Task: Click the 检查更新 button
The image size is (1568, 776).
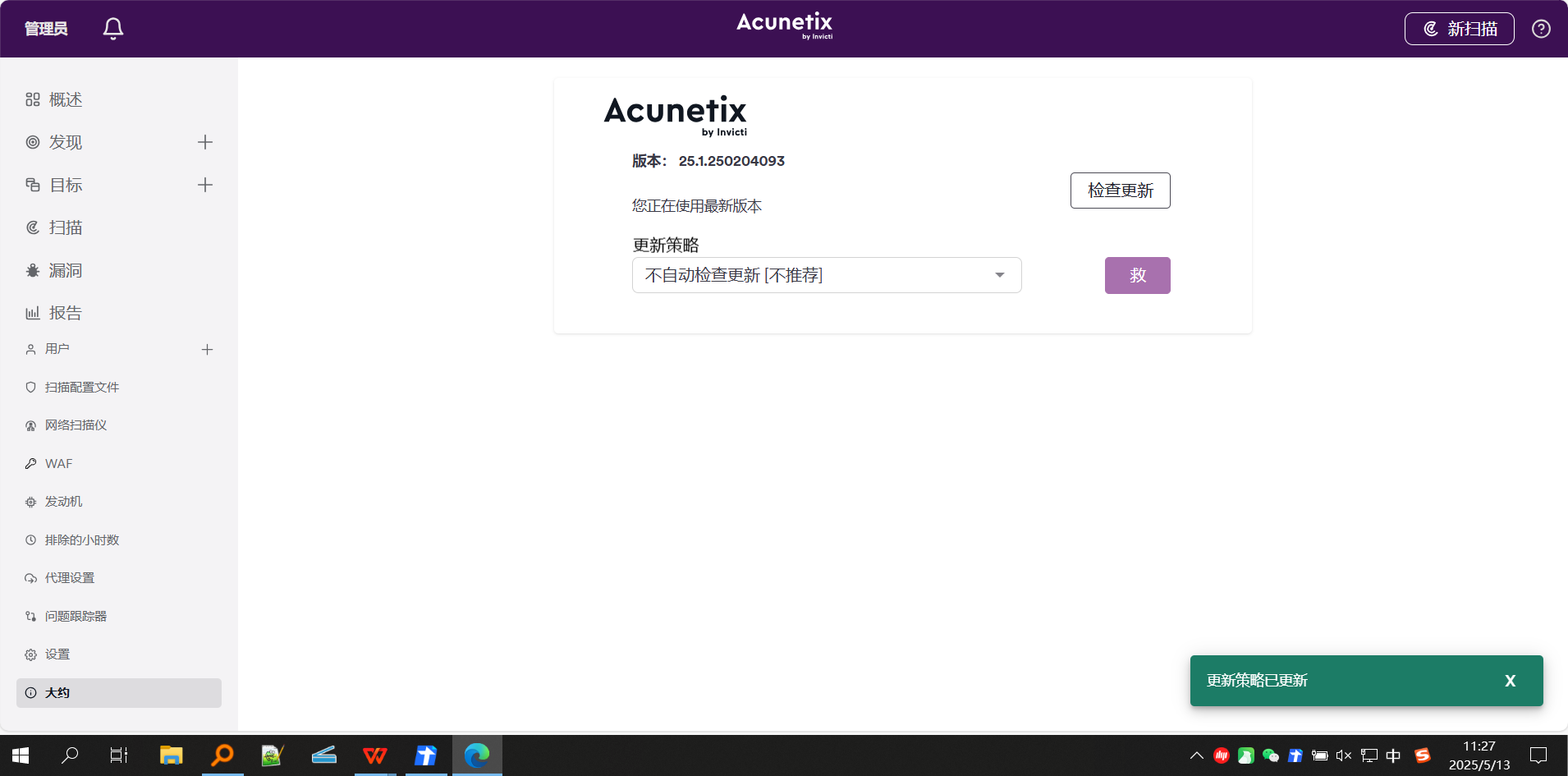Action: click(x=1120, y=191)
